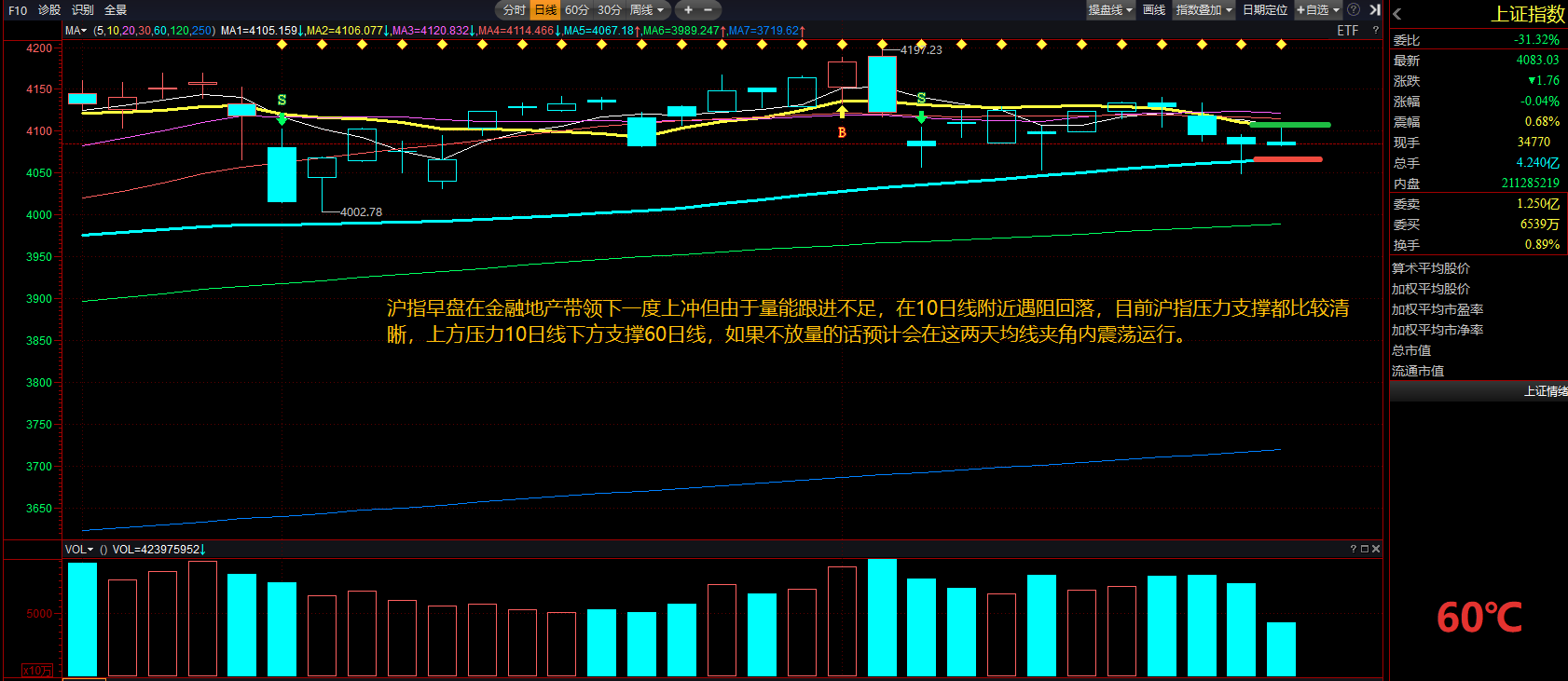Viewport: 1568px width, 681px height.
Task: Open the F10 menu item
Action: [18, 10]
